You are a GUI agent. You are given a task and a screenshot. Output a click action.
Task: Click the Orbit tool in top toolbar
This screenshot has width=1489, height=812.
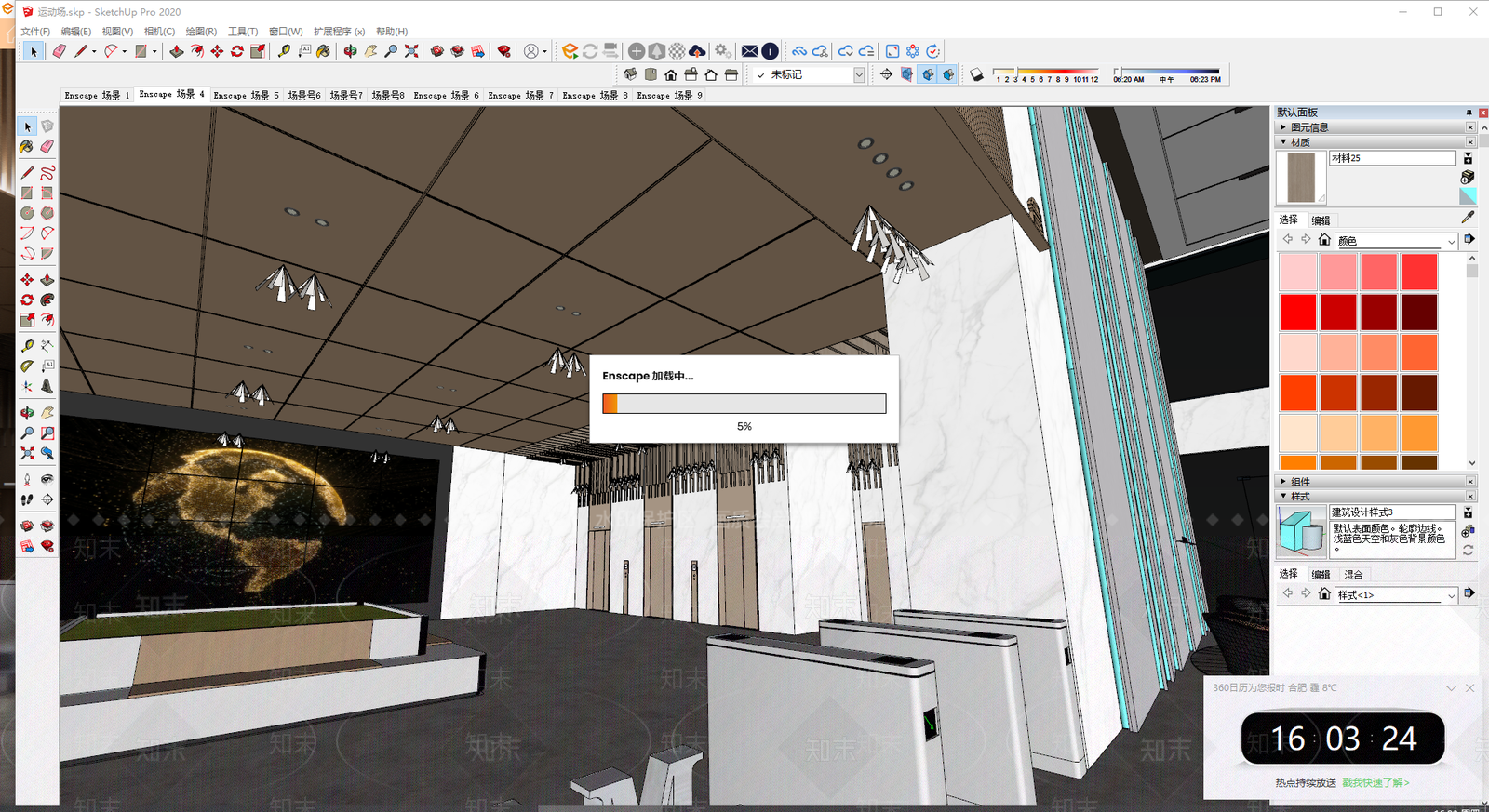pyautogui.click(x=350, y=51)
